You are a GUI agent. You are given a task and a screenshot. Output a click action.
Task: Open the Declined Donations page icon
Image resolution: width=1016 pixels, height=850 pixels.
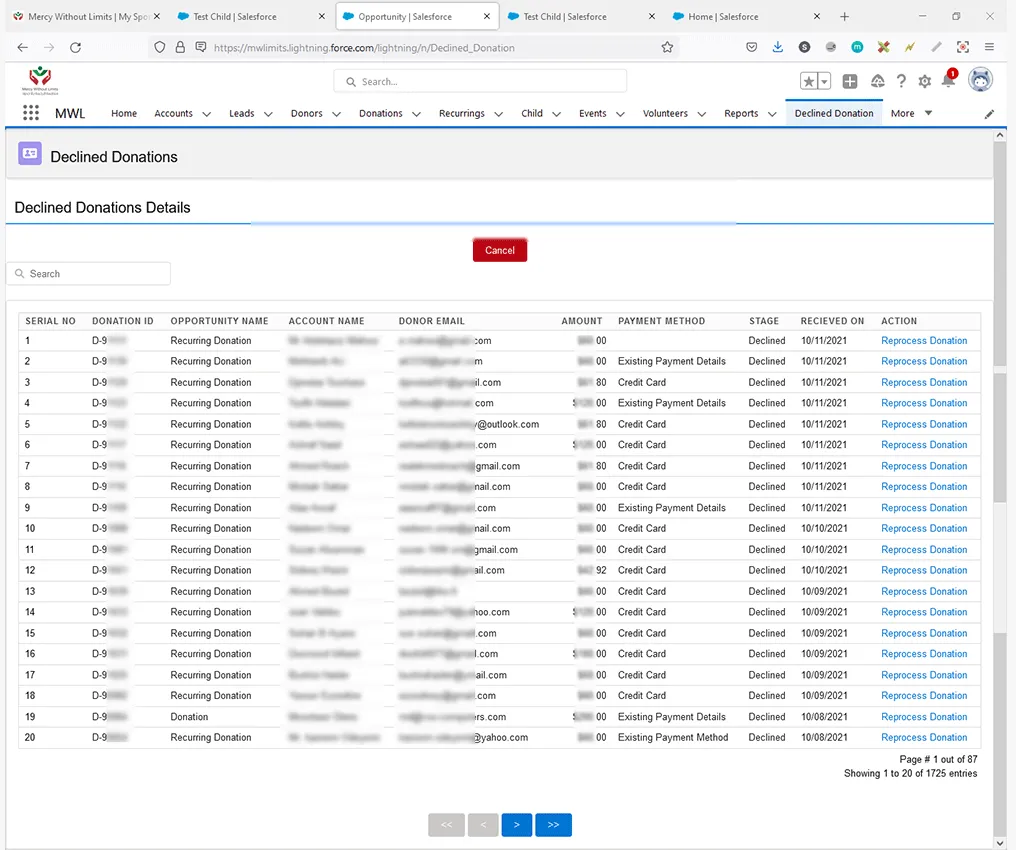click(30, 154)
